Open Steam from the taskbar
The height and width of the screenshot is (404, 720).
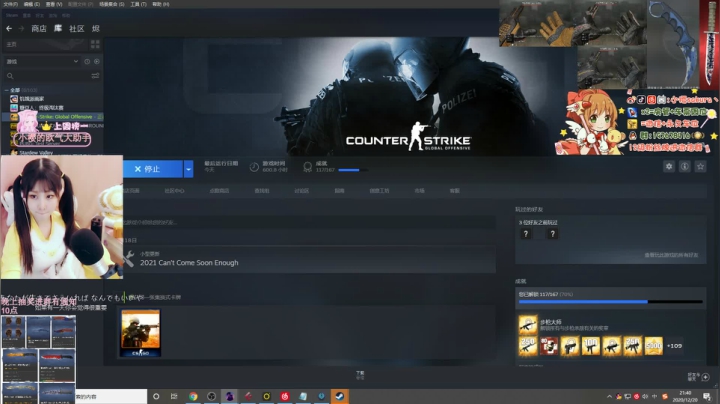[x=339, y=396]
